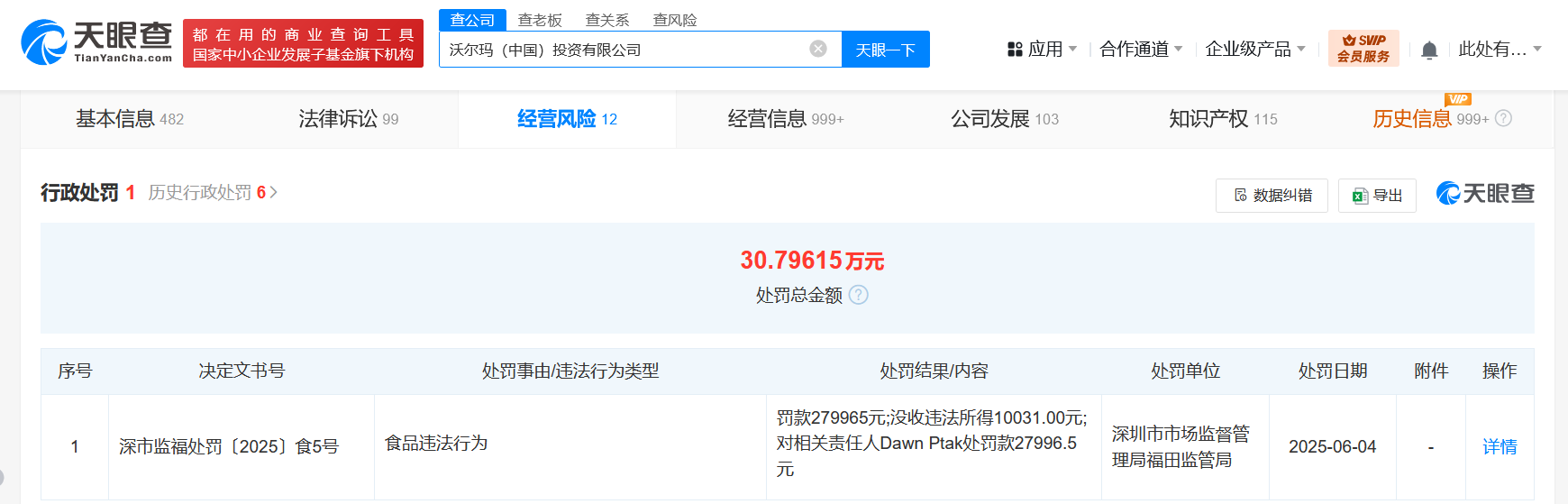Open the 应用 dropdown menu

click(x=1043, y=49)
